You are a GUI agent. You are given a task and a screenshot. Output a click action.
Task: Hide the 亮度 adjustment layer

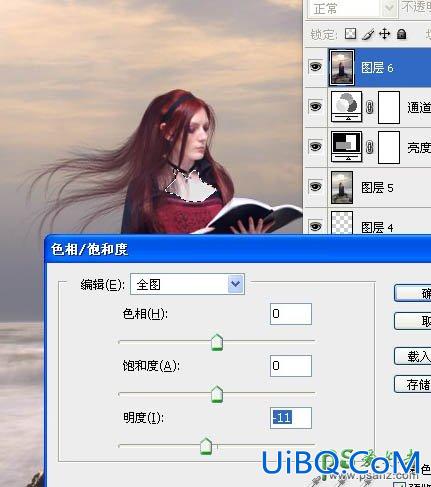315,147
